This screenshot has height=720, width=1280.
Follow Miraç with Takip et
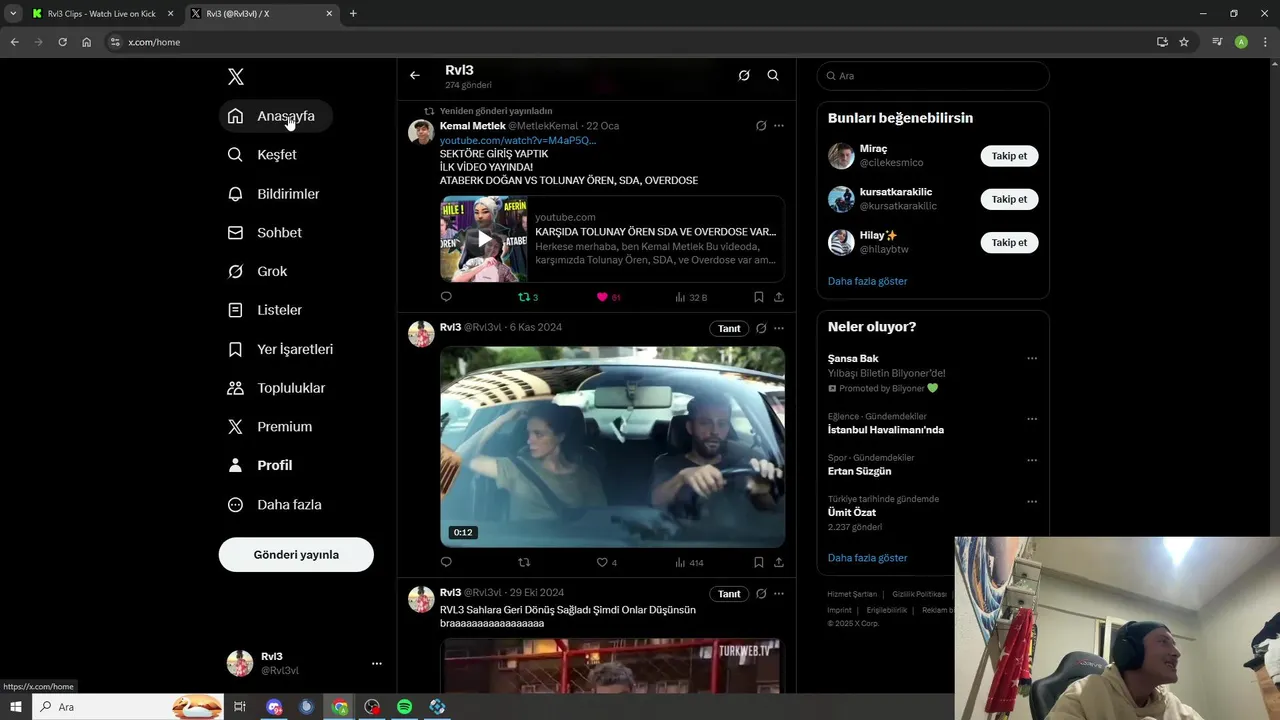1009,156
